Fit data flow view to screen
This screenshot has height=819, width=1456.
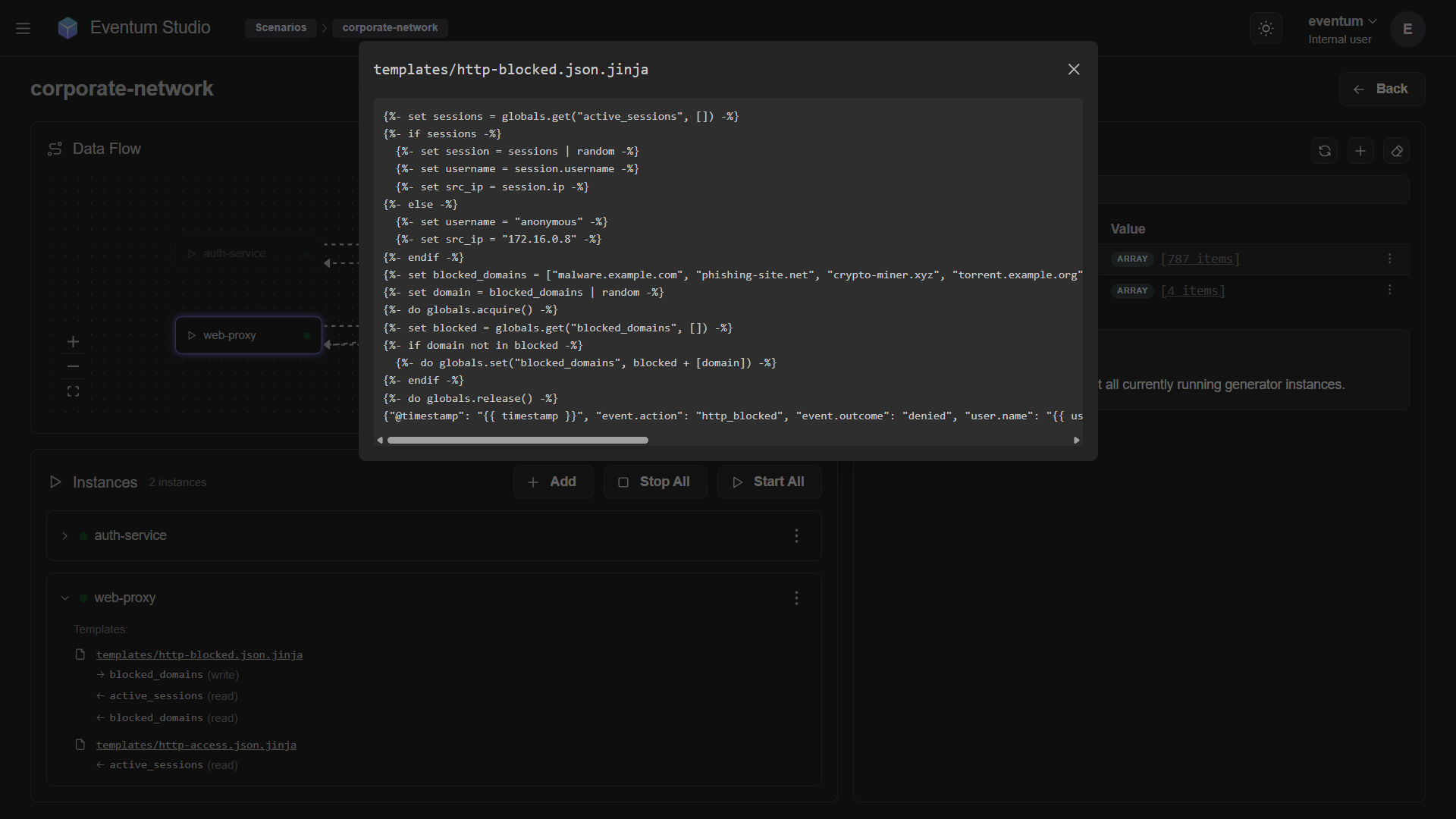tap(73, 391)
